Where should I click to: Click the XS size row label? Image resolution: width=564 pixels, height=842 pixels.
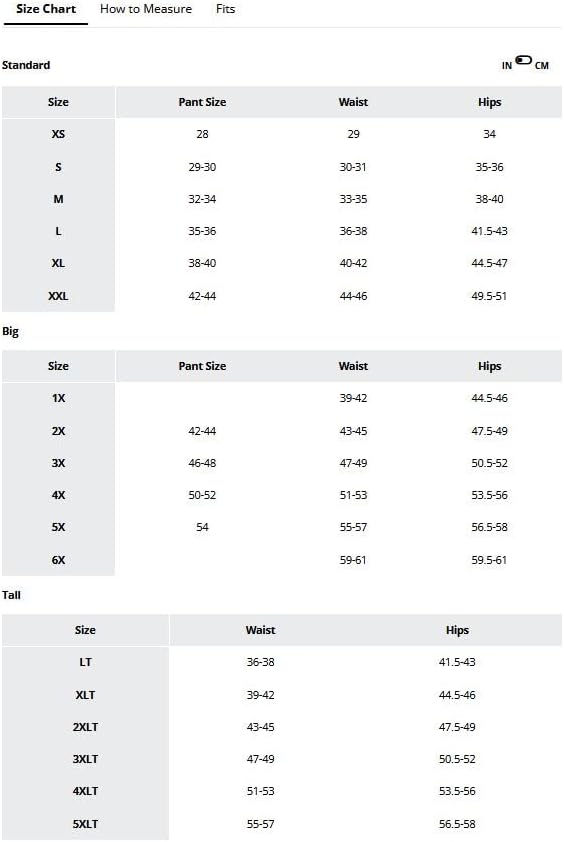tap(58, 134)
